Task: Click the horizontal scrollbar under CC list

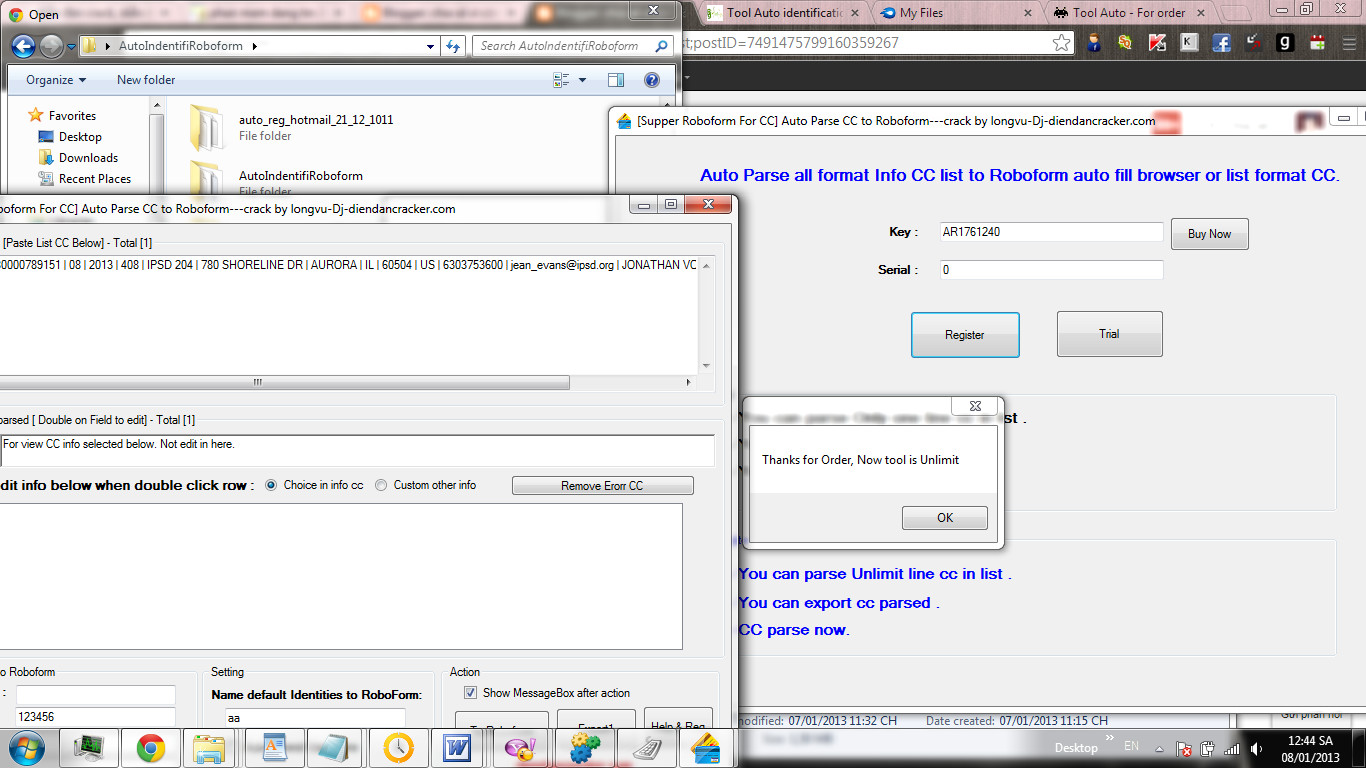Action: click(x=284, y=382)
